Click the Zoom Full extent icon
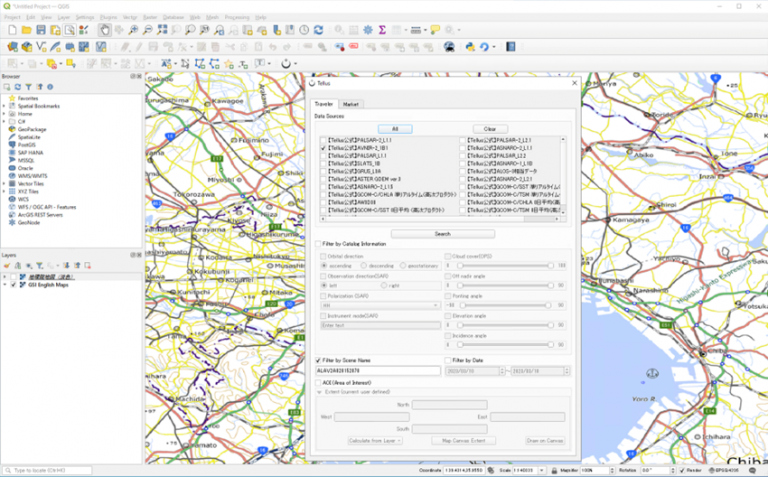 click(x=162, y=30)
